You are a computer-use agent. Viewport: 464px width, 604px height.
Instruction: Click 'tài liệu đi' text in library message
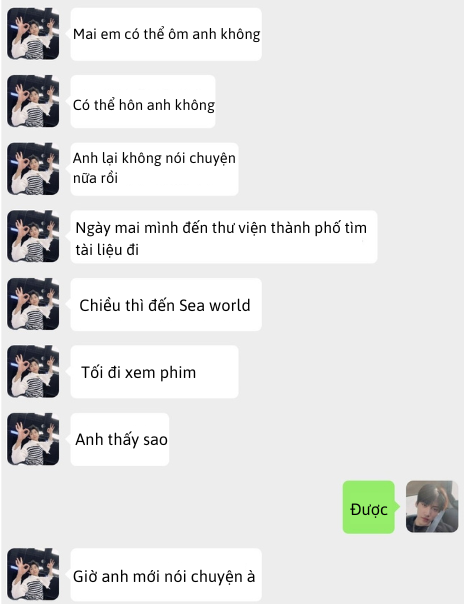click(x=107, y=250)
